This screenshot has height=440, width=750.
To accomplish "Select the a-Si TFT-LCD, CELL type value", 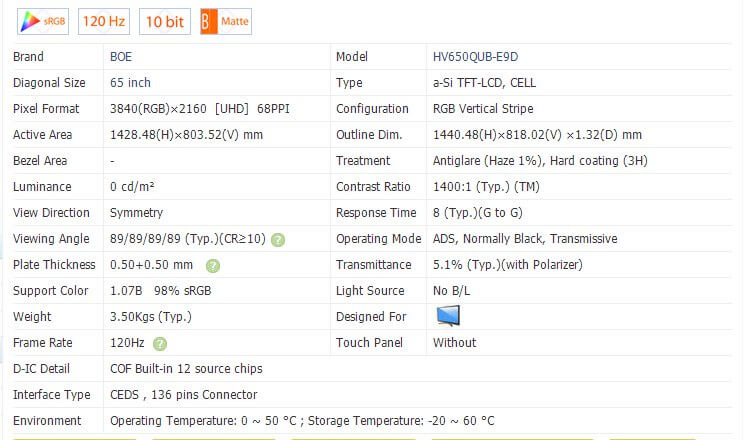I will coord(486,83).
